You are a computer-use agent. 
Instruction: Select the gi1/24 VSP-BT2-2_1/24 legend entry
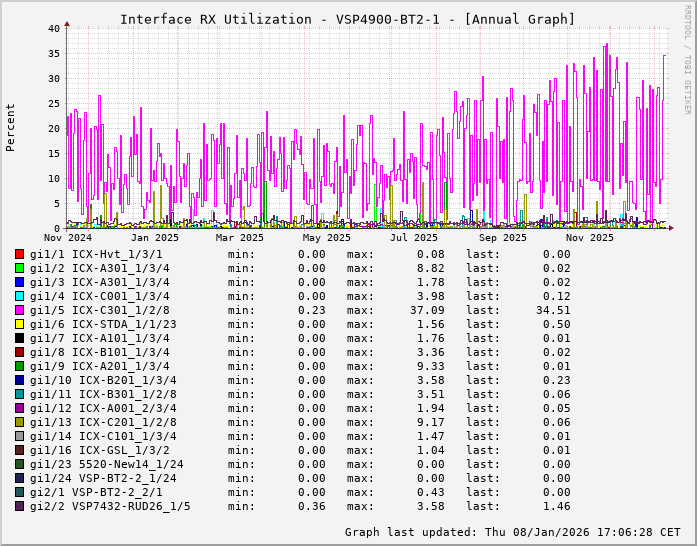102,478
